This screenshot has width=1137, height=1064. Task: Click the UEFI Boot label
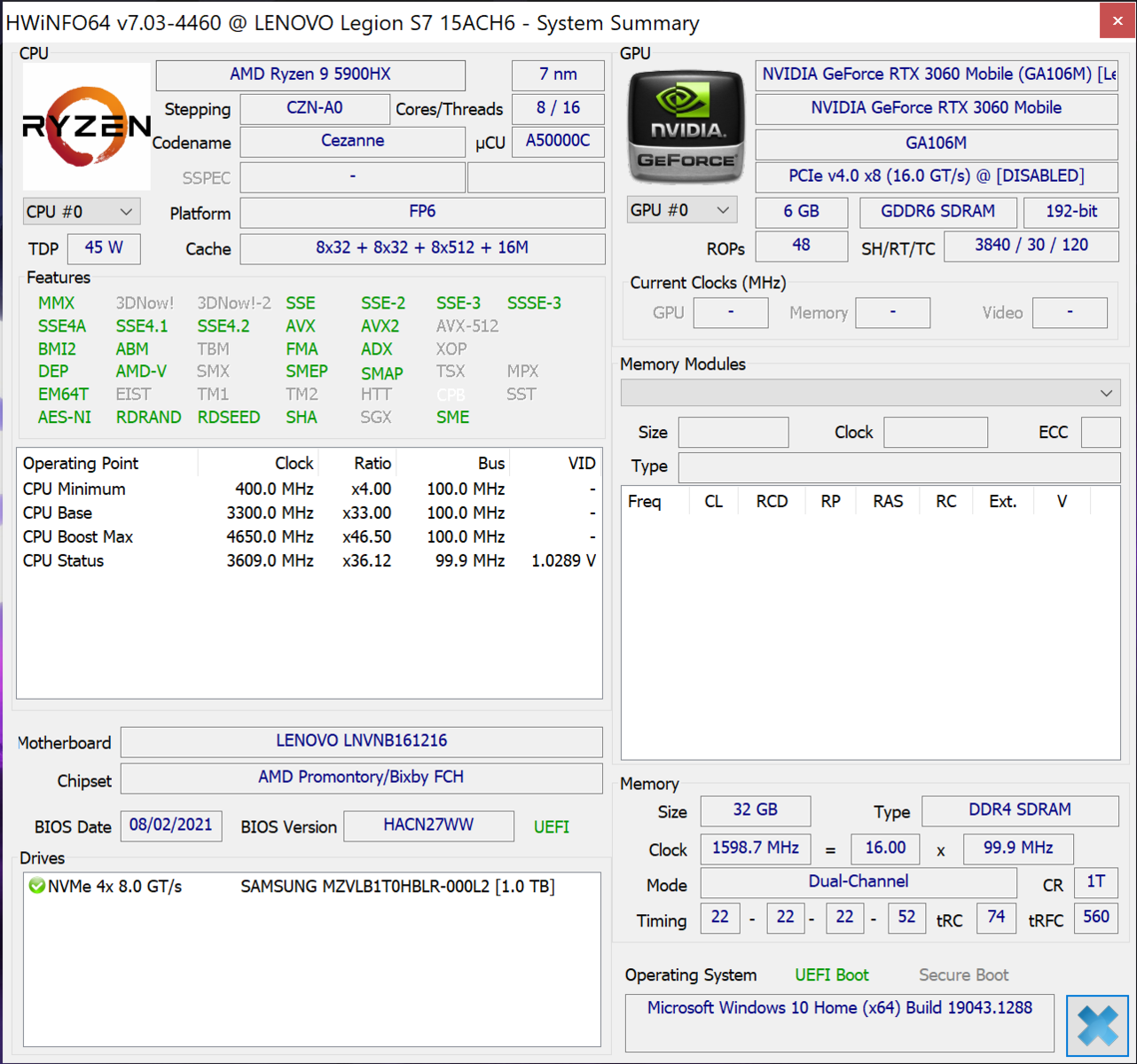point(832,975)
